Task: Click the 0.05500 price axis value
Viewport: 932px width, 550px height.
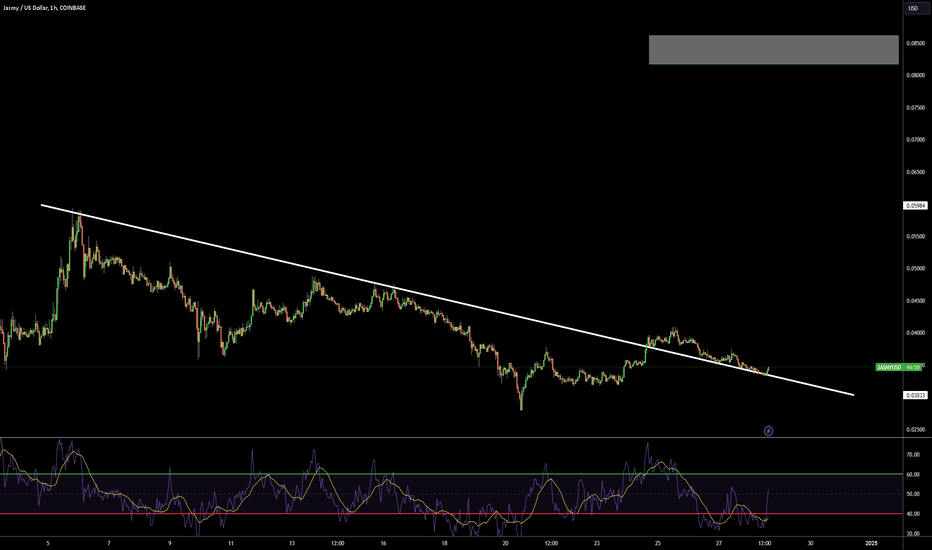Action: [915, 236]
